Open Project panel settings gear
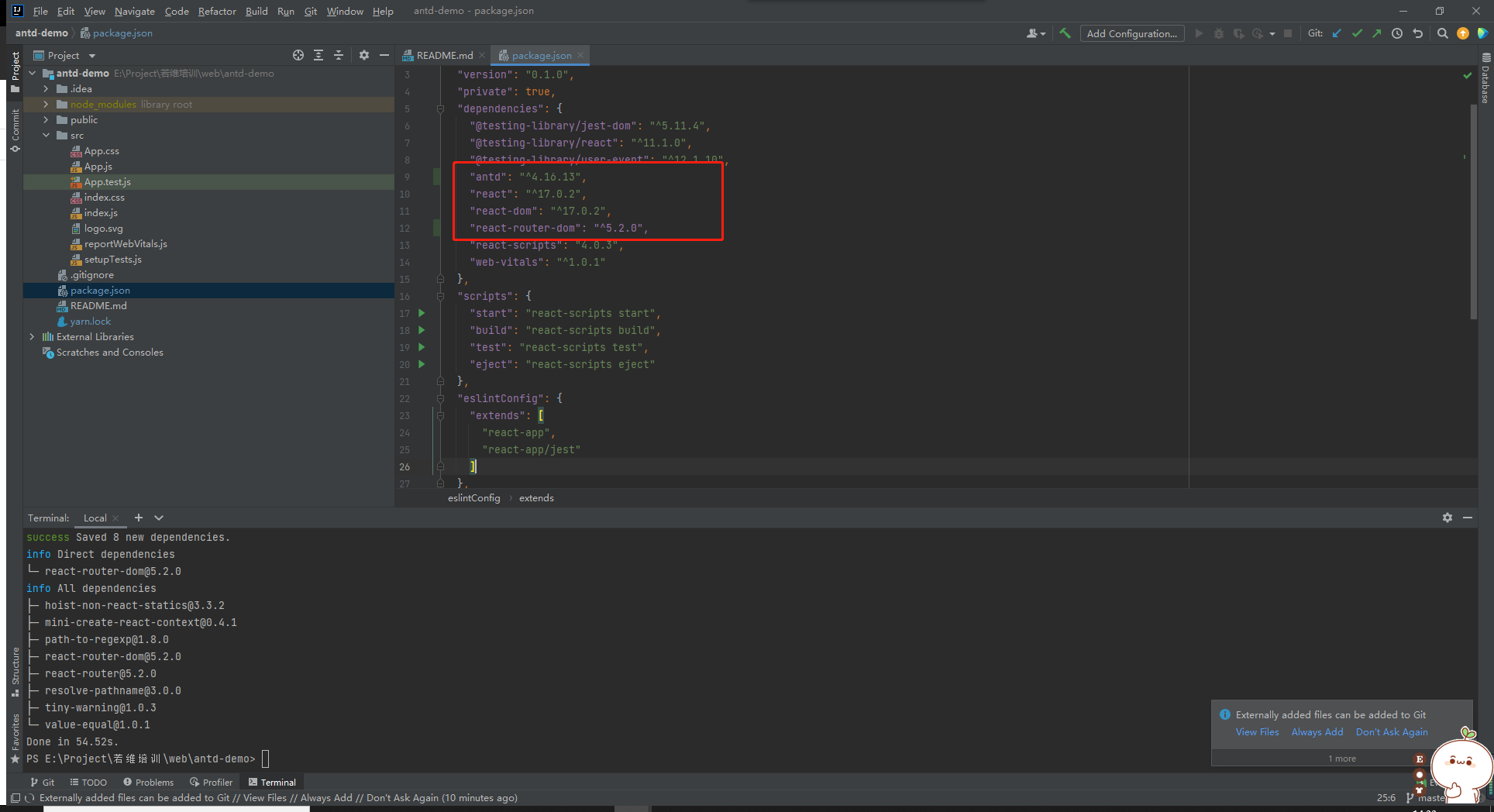The height and width of the screenshot is (812, 1494). click(x=364, y=55)
